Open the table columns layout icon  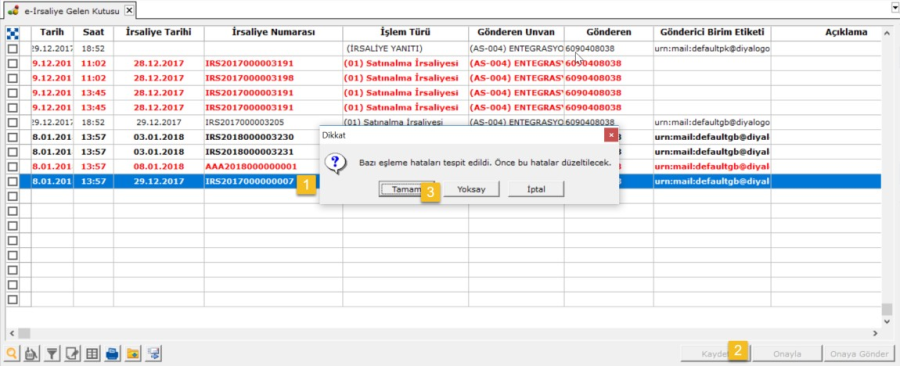point(92,354)
